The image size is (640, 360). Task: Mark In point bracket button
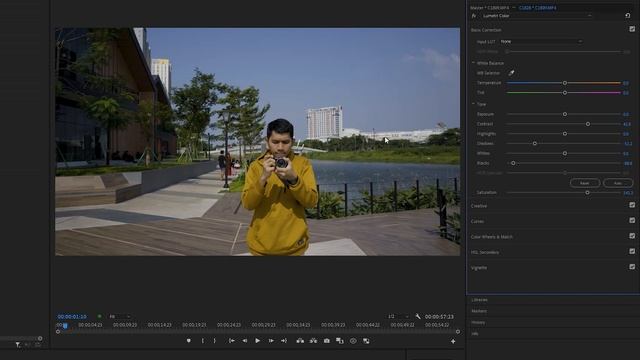[x=202, y=341]
